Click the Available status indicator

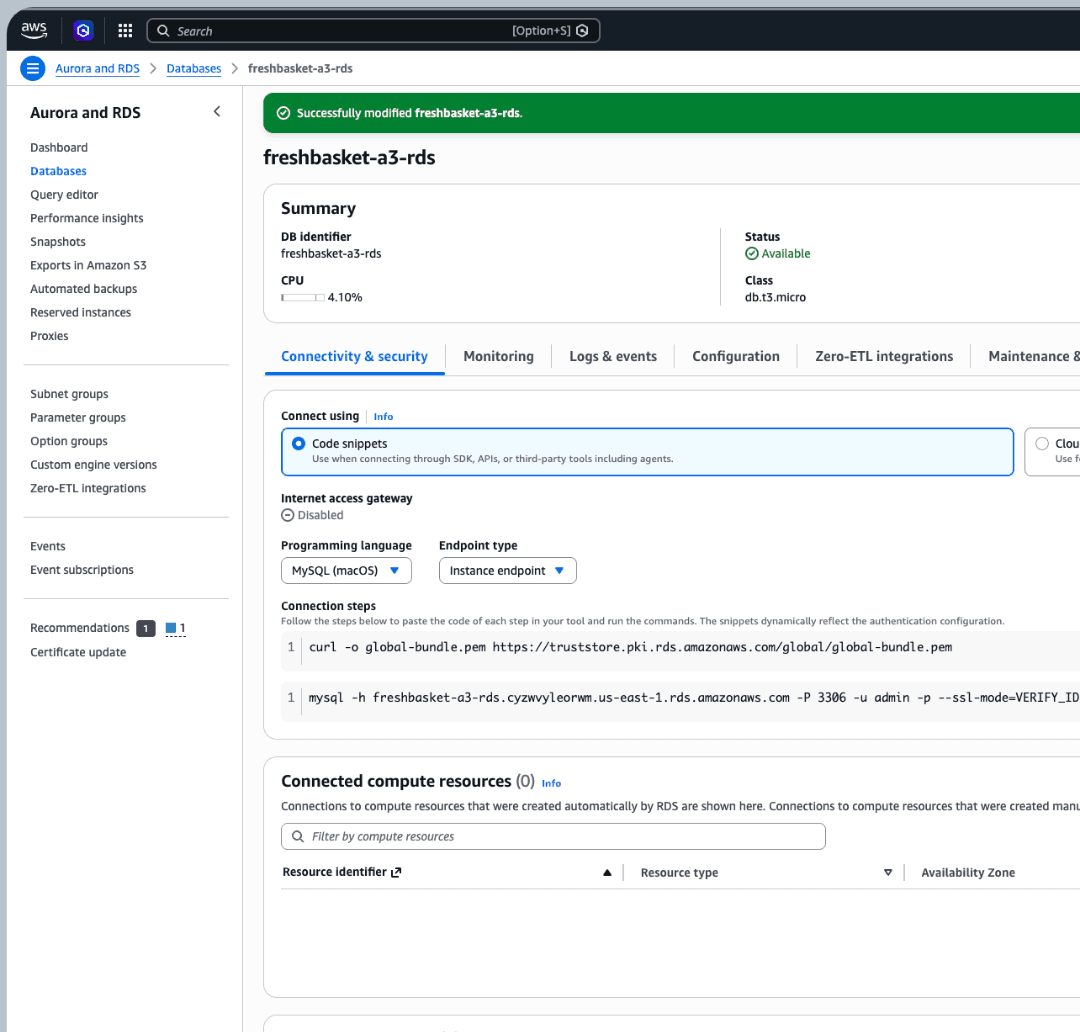click(x=778, y=254)
